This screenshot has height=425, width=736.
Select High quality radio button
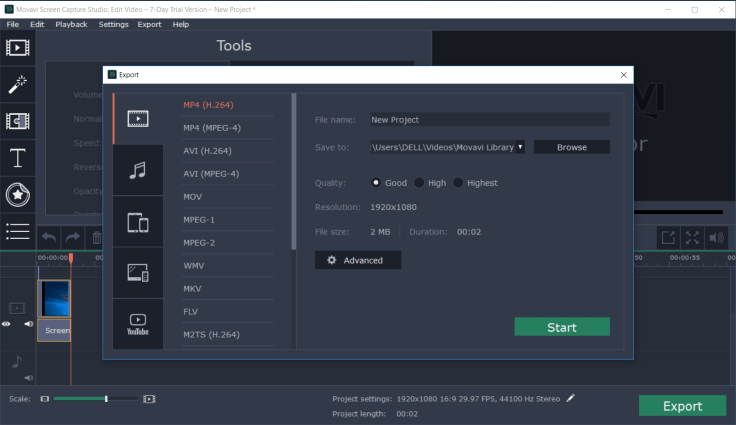[419, 183]
